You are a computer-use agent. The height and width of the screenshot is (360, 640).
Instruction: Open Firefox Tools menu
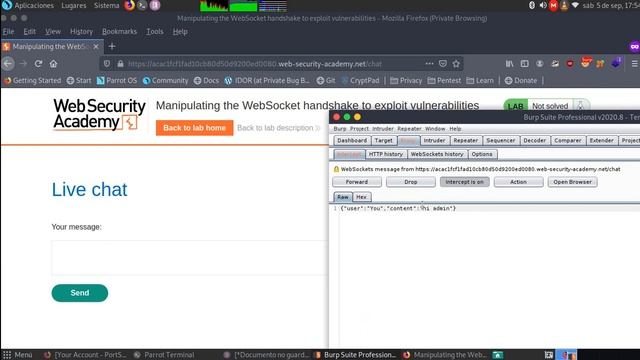point(155,31)
